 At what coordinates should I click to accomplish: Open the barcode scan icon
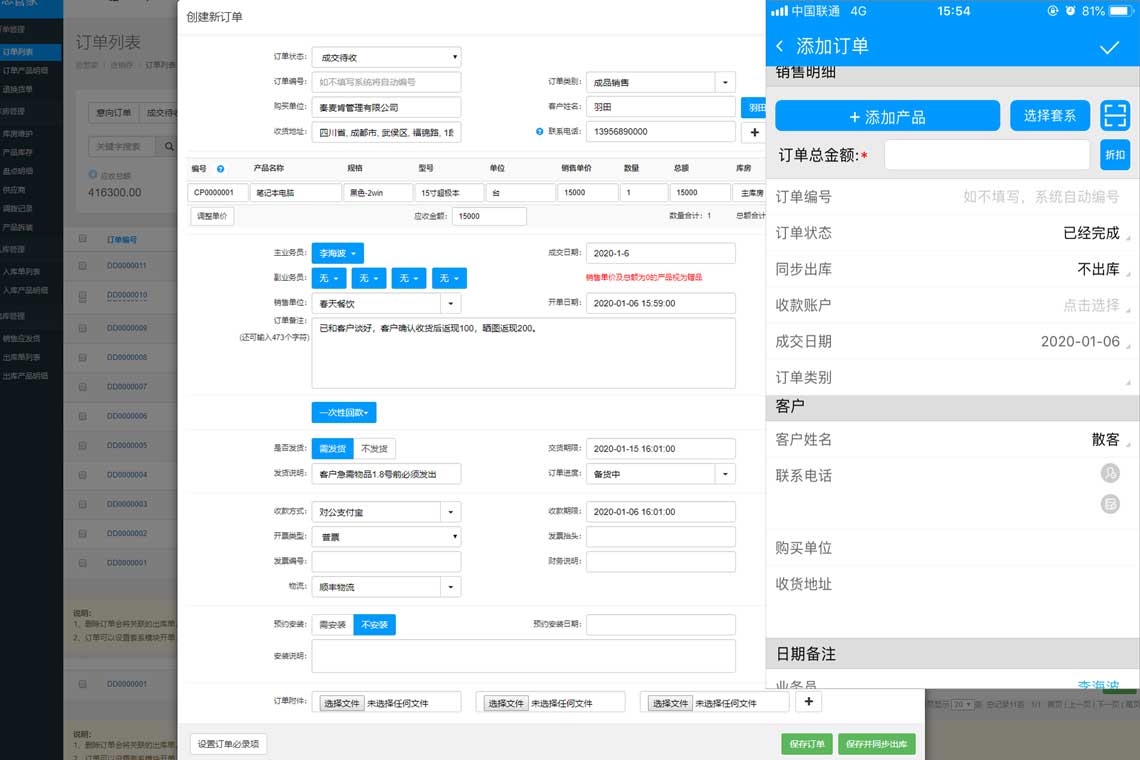click(x=1114, y=116)
